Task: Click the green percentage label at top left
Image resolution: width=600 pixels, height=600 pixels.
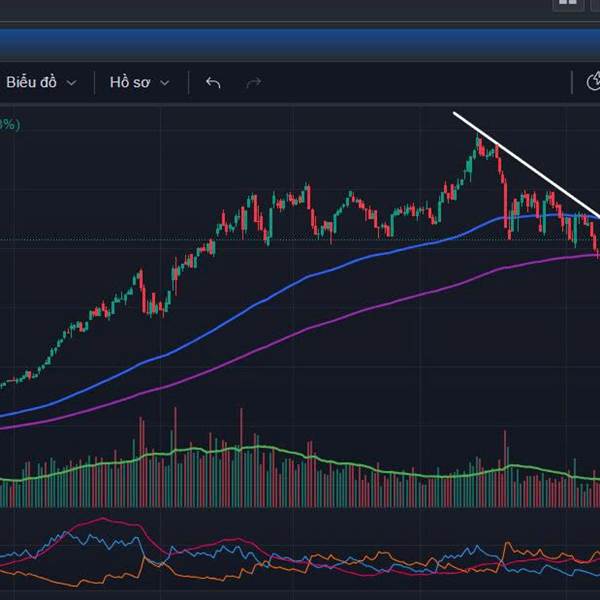Action: pos(9,125)
